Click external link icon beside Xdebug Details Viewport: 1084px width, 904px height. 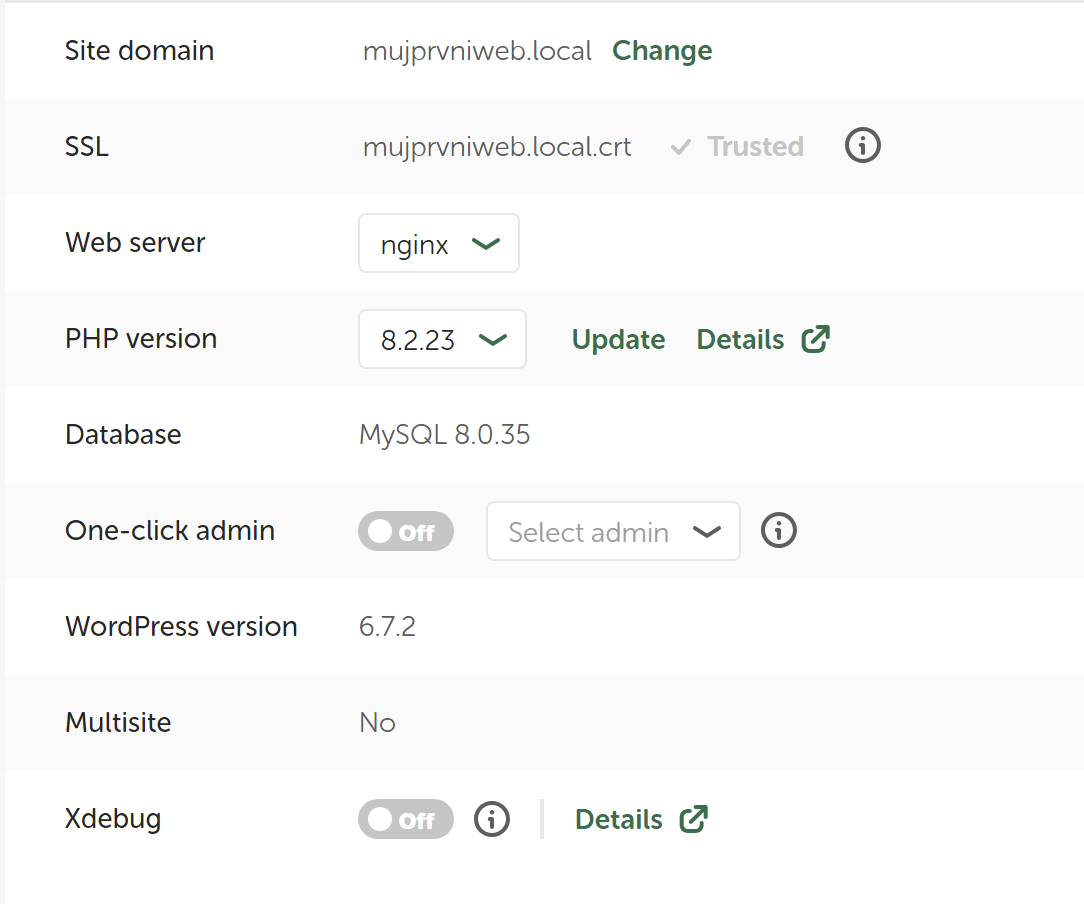(694, 819)
